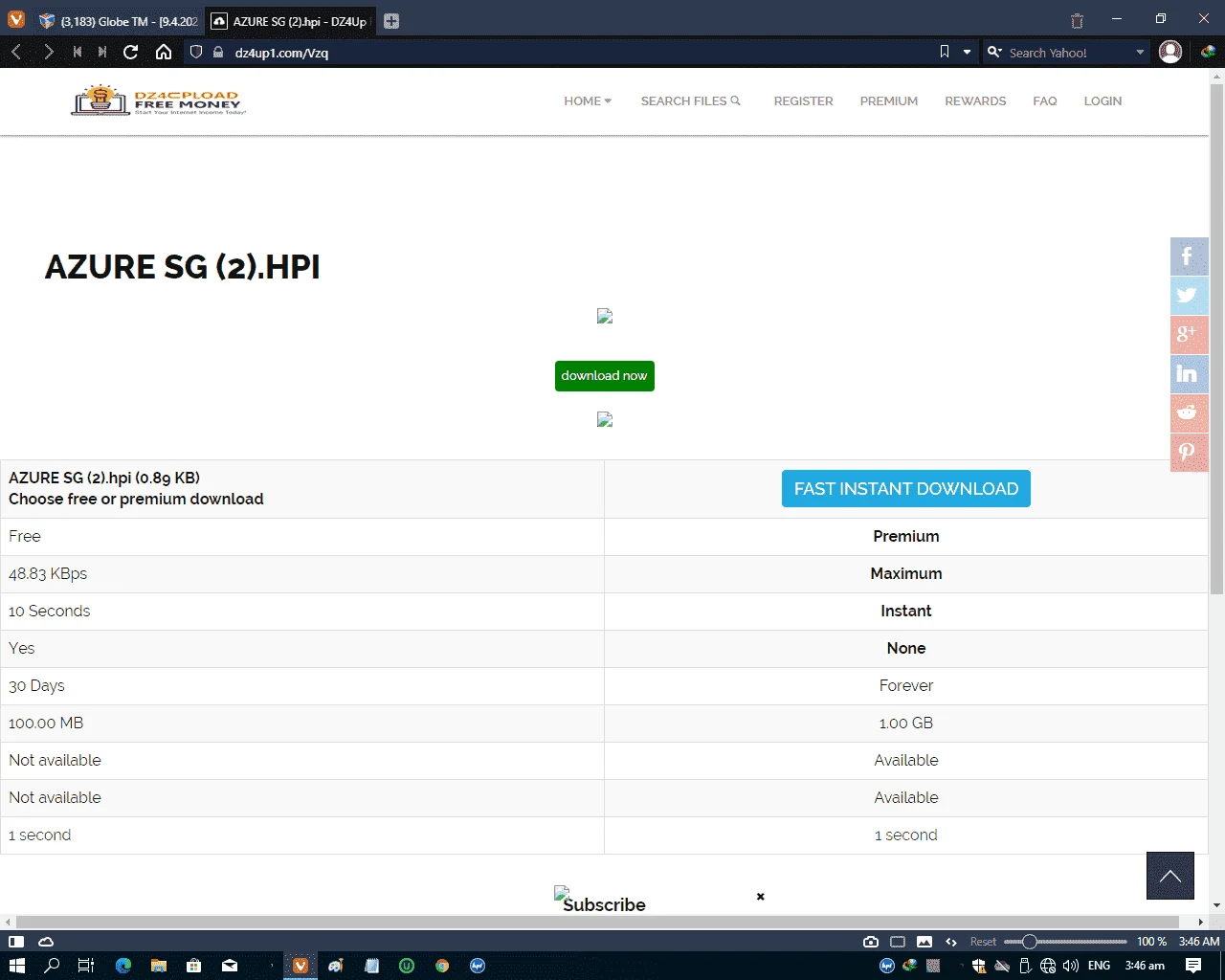Change search engine via magnifier icon

coord(995,52)
